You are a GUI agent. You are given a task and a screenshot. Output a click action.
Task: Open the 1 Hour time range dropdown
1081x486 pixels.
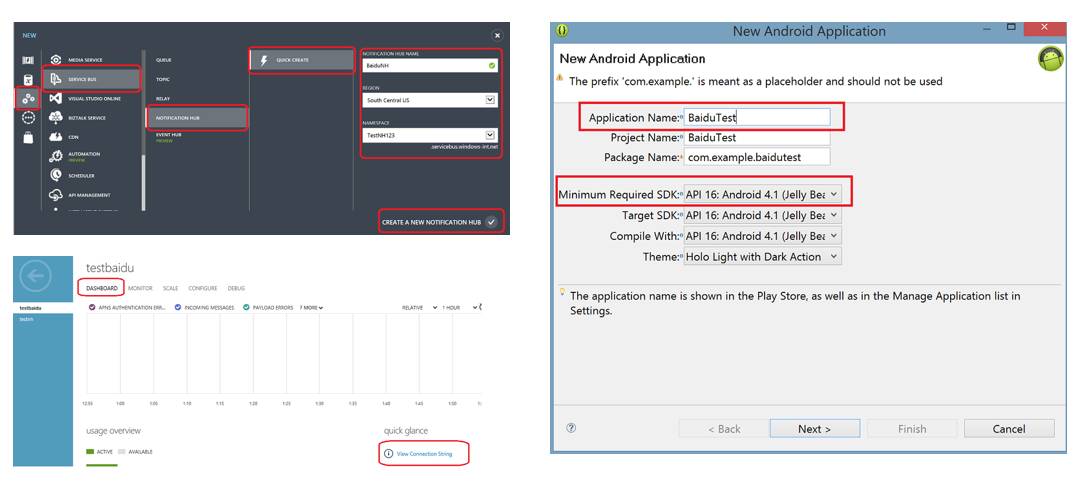pos(461,307)
